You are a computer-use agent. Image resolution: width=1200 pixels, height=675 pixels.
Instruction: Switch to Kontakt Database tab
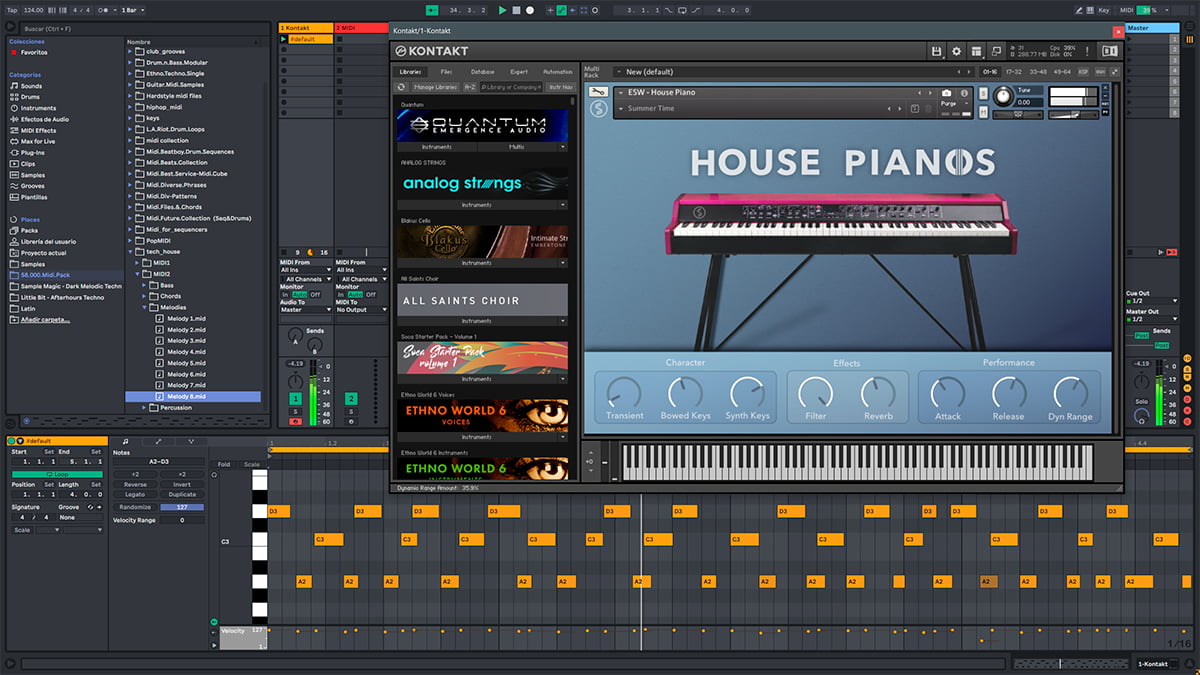pos(482,72)
